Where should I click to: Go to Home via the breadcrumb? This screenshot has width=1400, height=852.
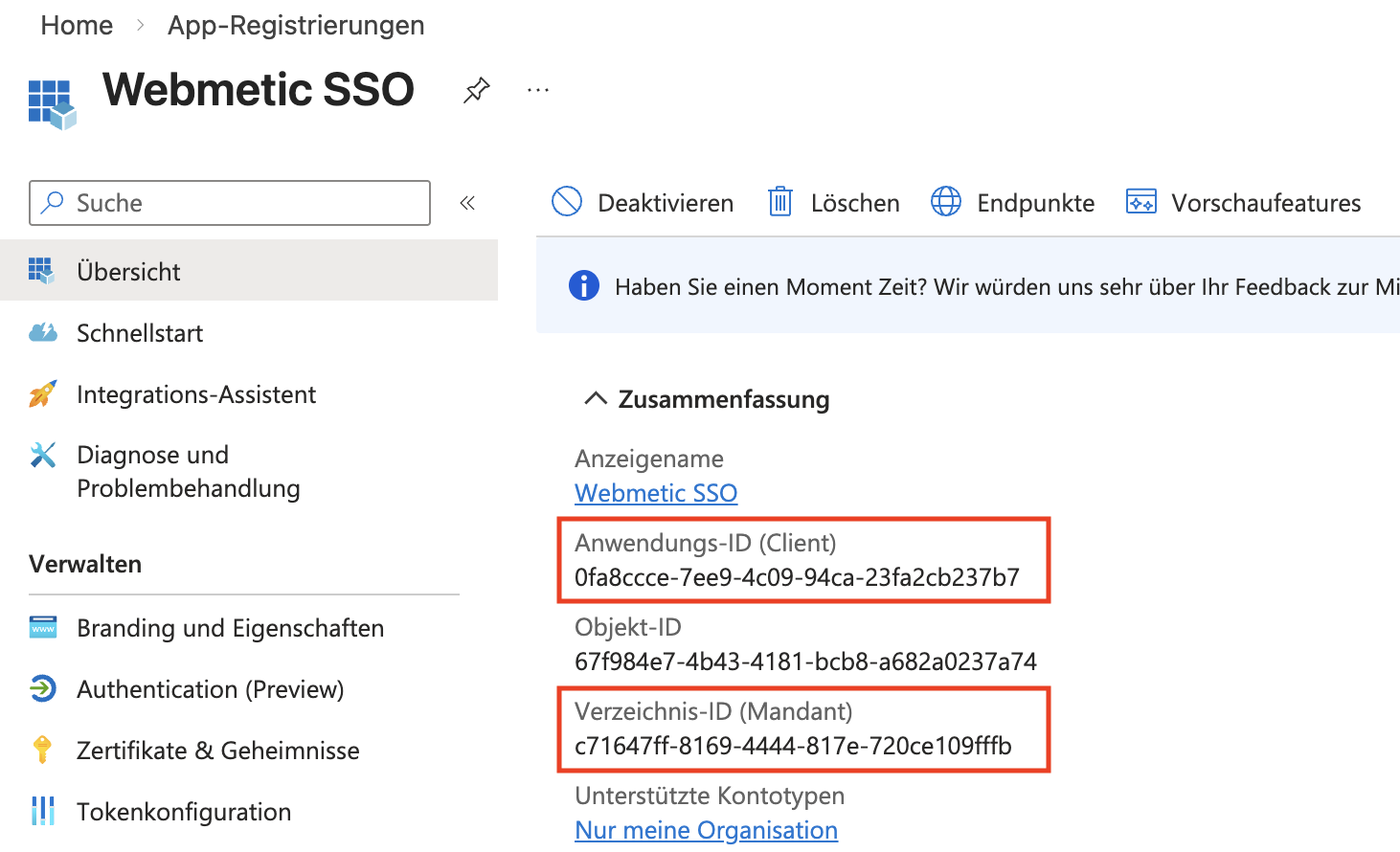pos(76,25)
